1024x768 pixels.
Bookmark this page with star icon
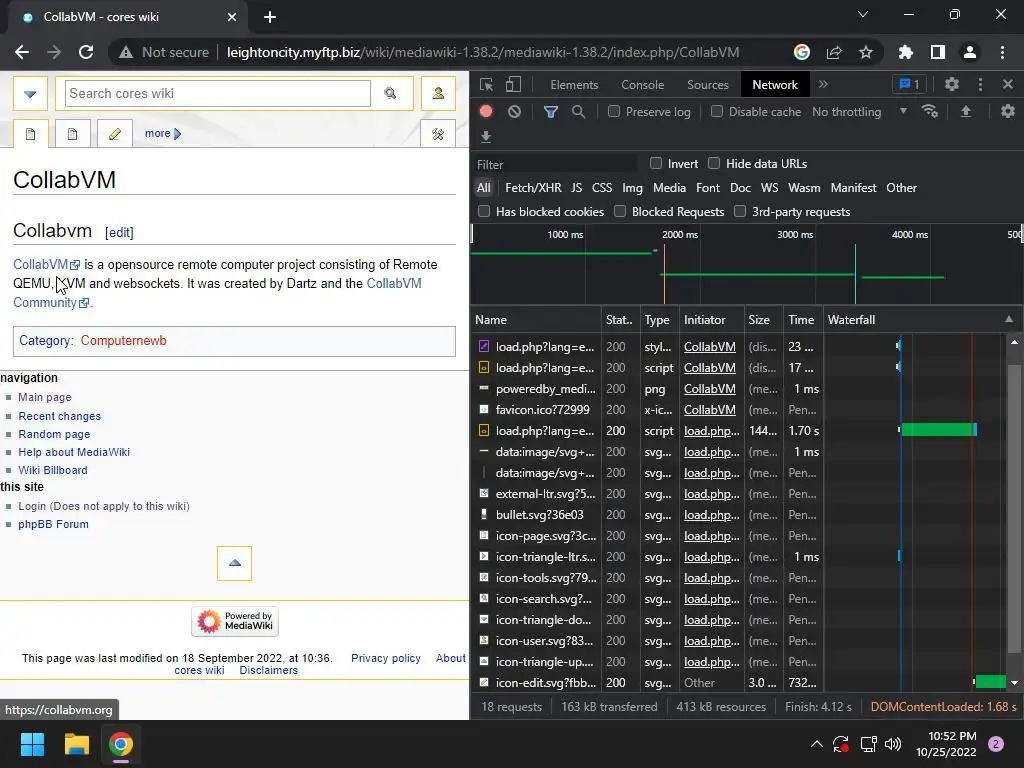coord(866,52)
